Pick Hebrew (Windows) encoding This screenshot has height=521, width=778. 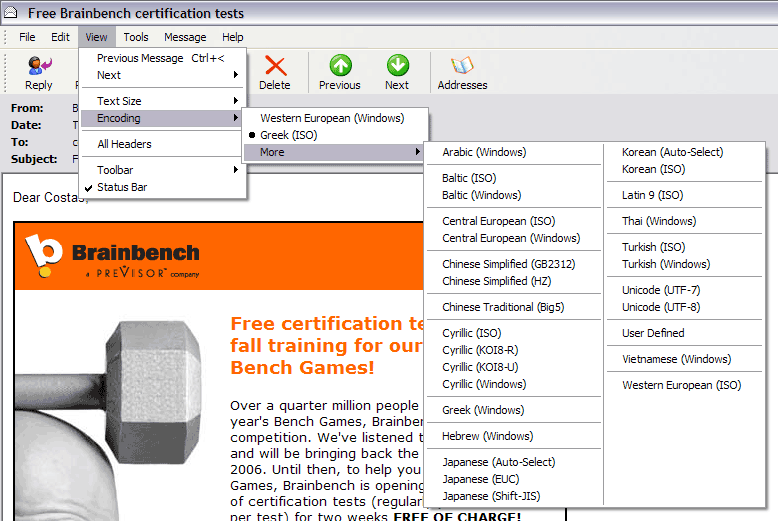[514, 436]
